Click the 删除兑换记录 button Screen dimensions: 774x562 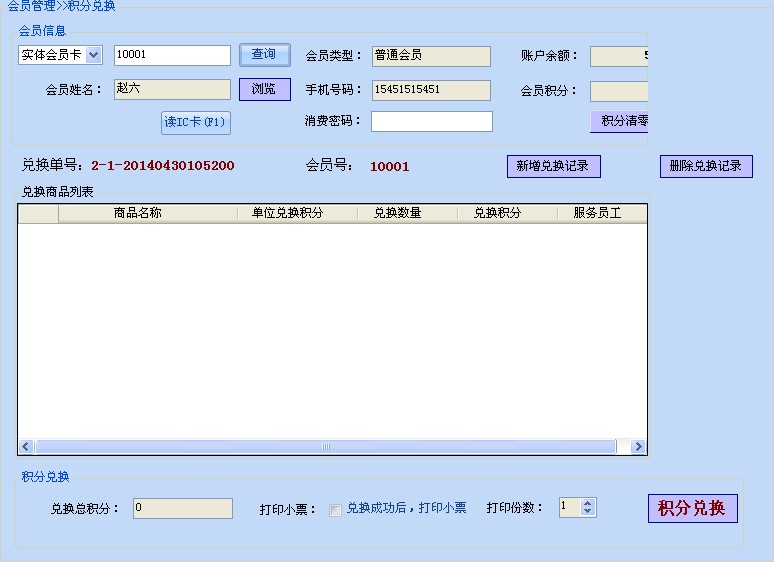pyautogui.click(x=706, y=166)
